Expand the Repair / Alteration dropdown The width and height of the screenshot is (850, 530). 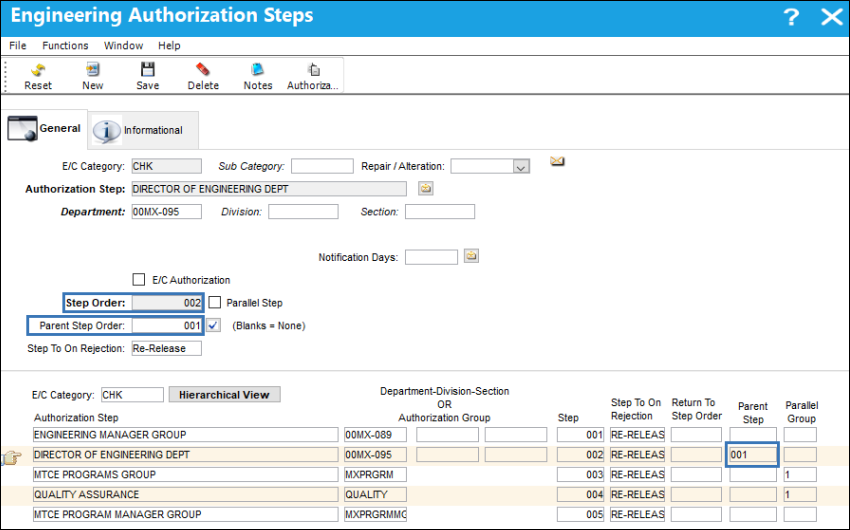[x=521, y=166]
